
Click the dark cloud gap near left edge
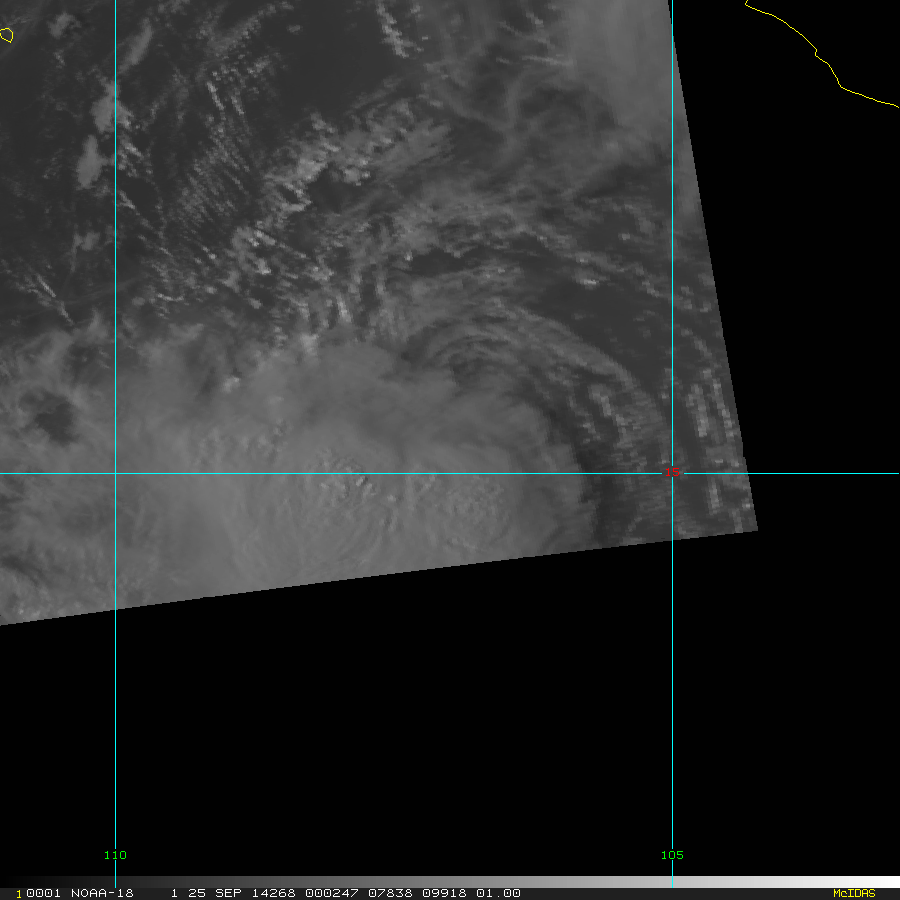(x=55, y=417)
